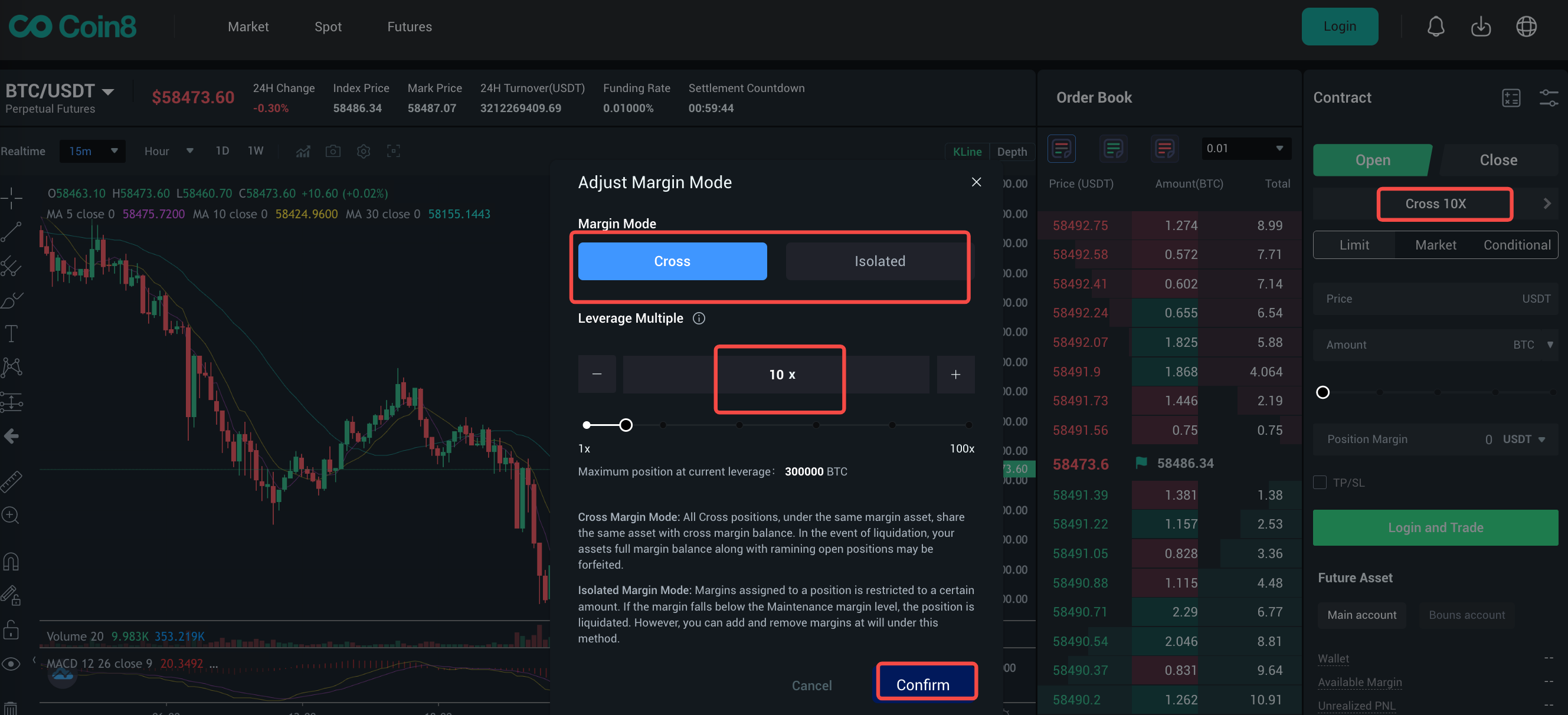
Task: Click the chart screenshot camera icon
Action: (x=333, y=151)
